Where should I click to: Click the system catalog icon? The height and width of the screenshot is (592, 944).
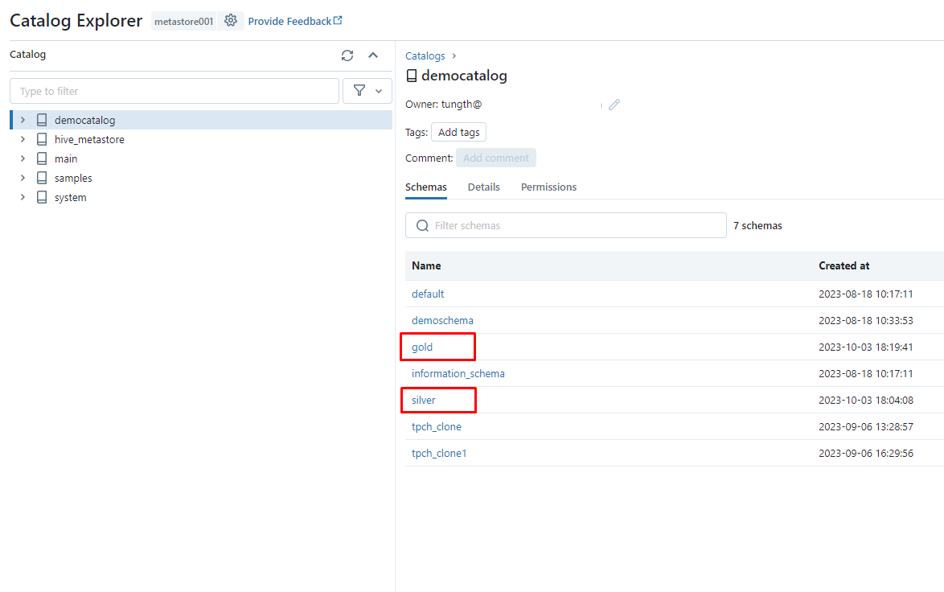(42, 198)
